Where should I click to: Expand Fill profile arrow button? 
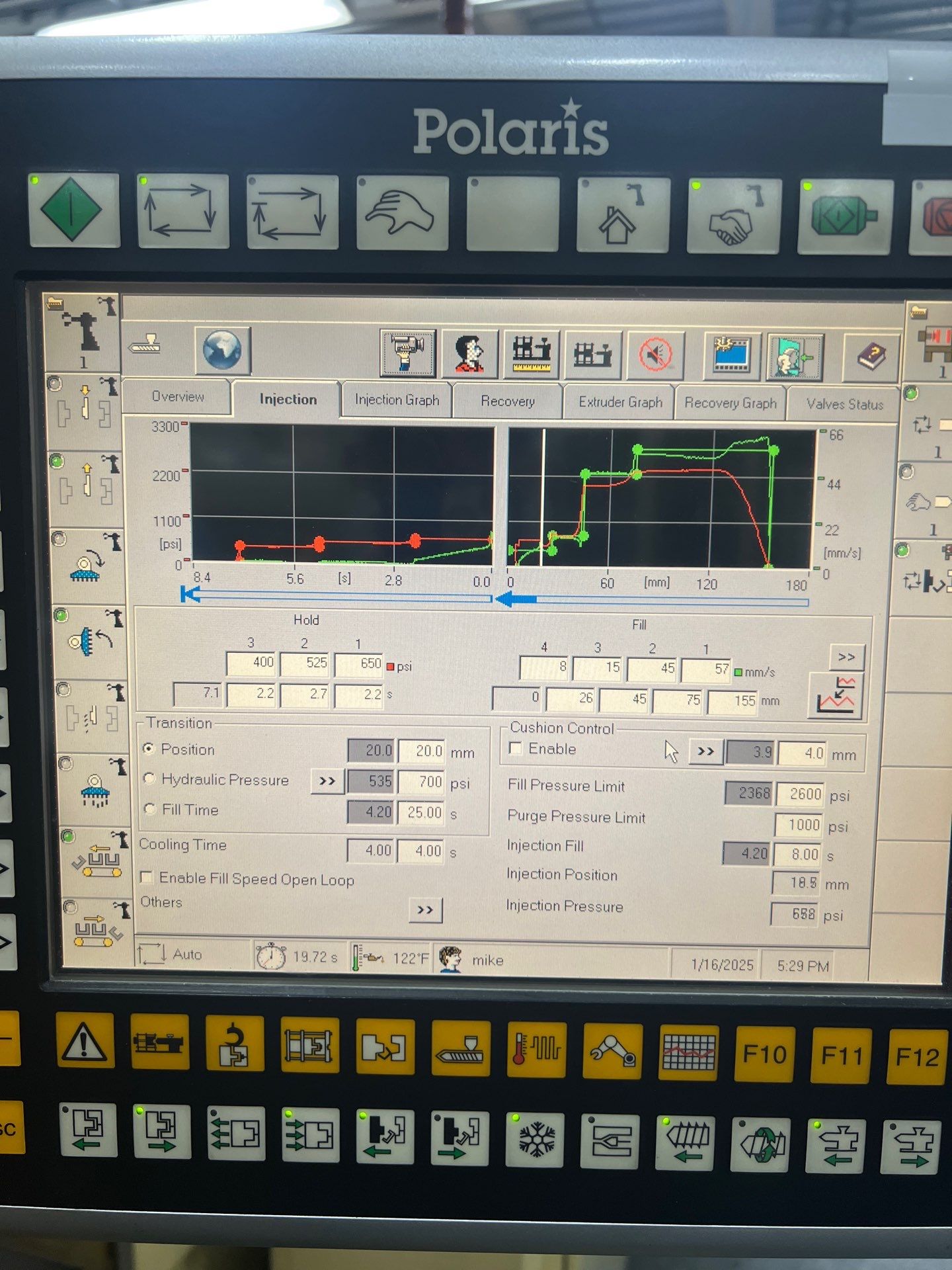pyautogui.click(x=847, y=657)
